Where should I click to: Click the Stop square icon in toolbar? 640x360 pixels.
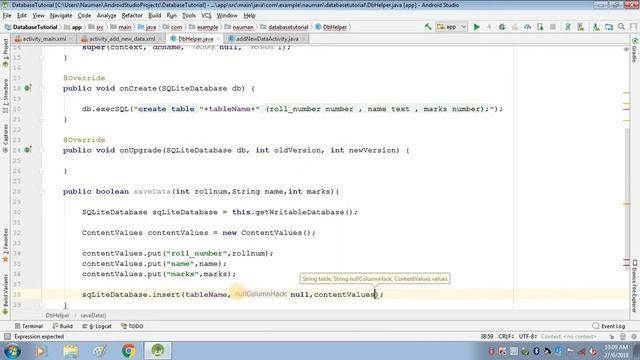[553, 27]
